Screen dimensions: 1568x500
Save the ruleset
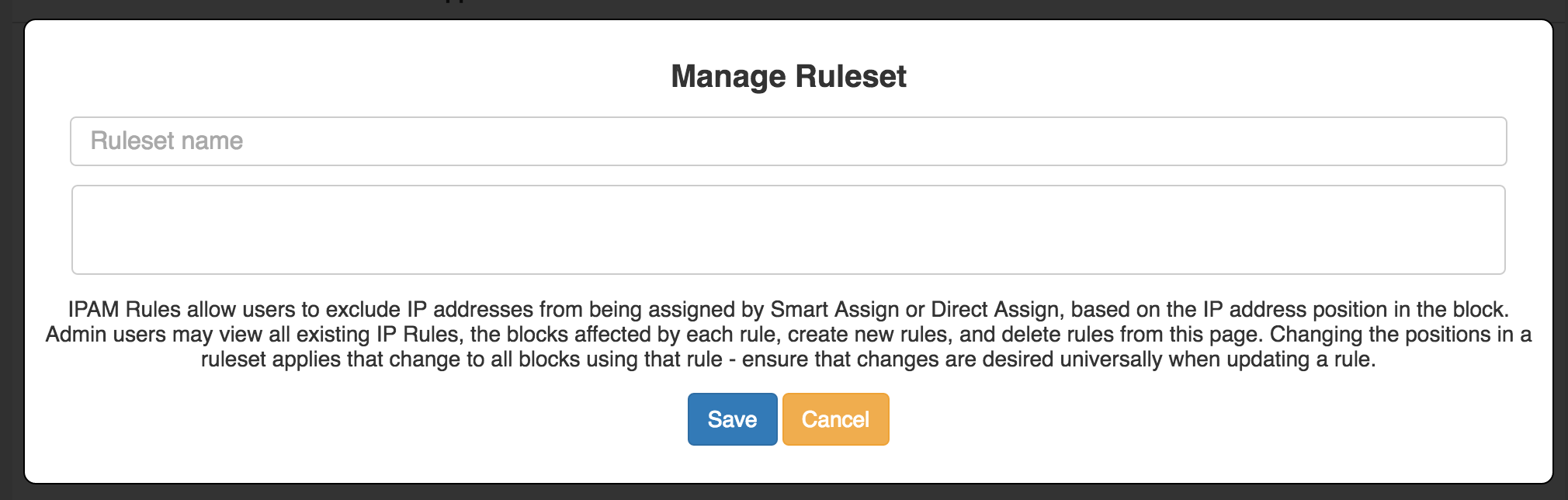732,419
